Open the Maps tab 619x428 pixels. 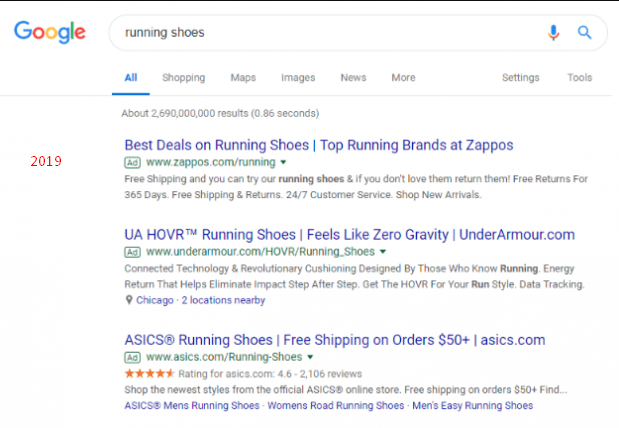tap(243, 78)
